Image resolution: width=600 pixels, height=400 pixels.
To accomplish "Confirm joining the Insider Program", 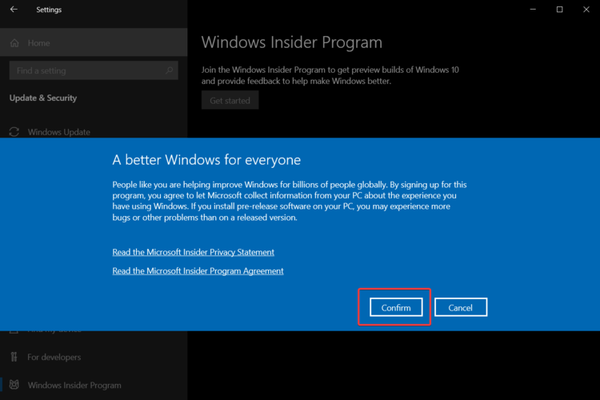I will coord(396,308).
